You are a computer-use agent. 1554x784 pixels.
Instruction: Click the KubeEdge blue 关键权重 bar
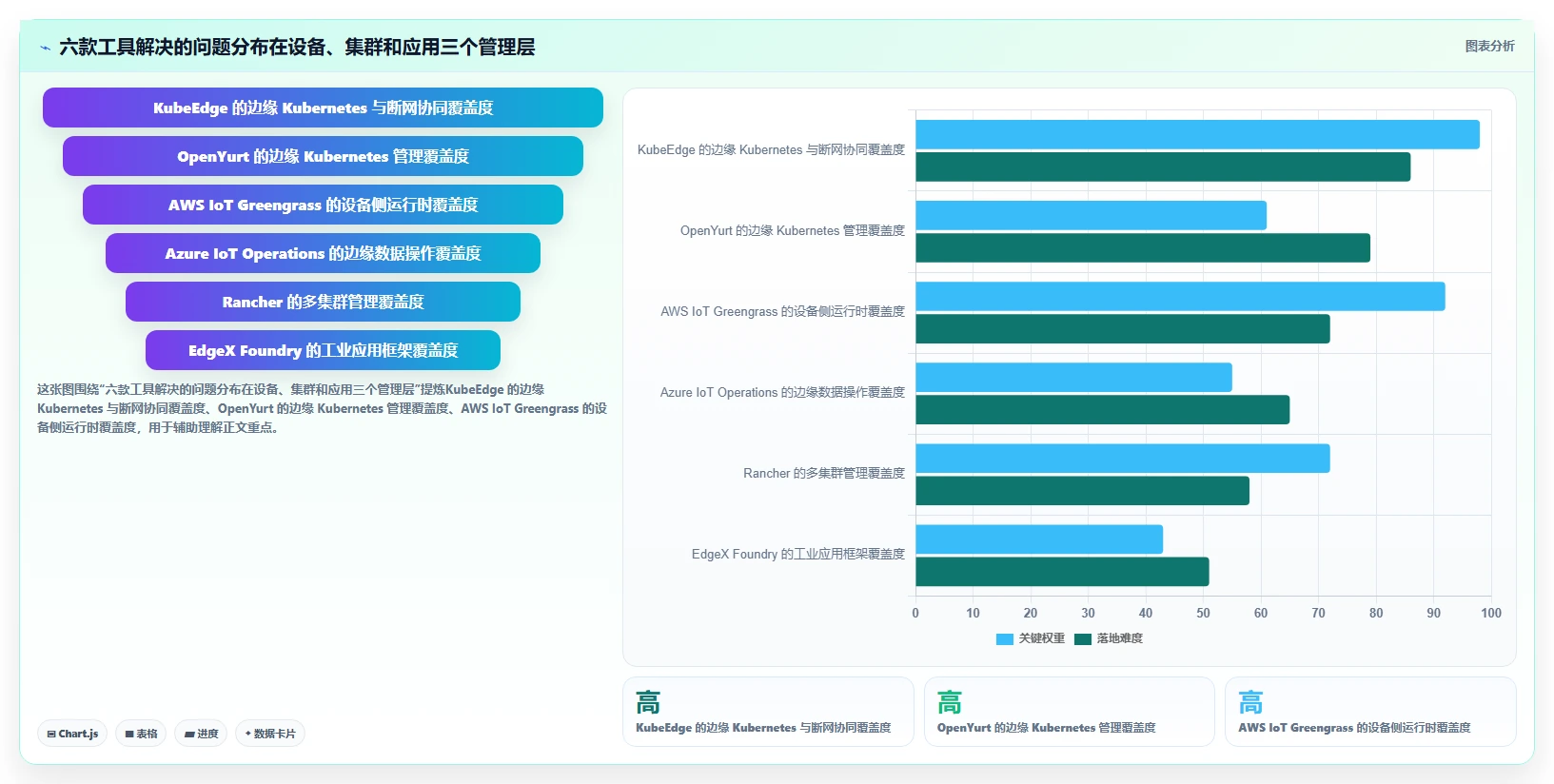1197,134
